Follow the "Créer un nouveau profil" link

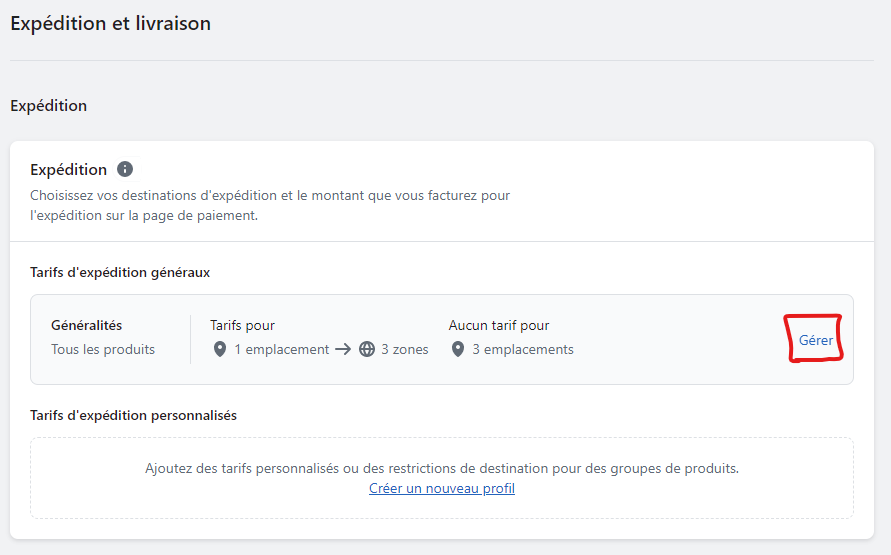tap(442, 489)
